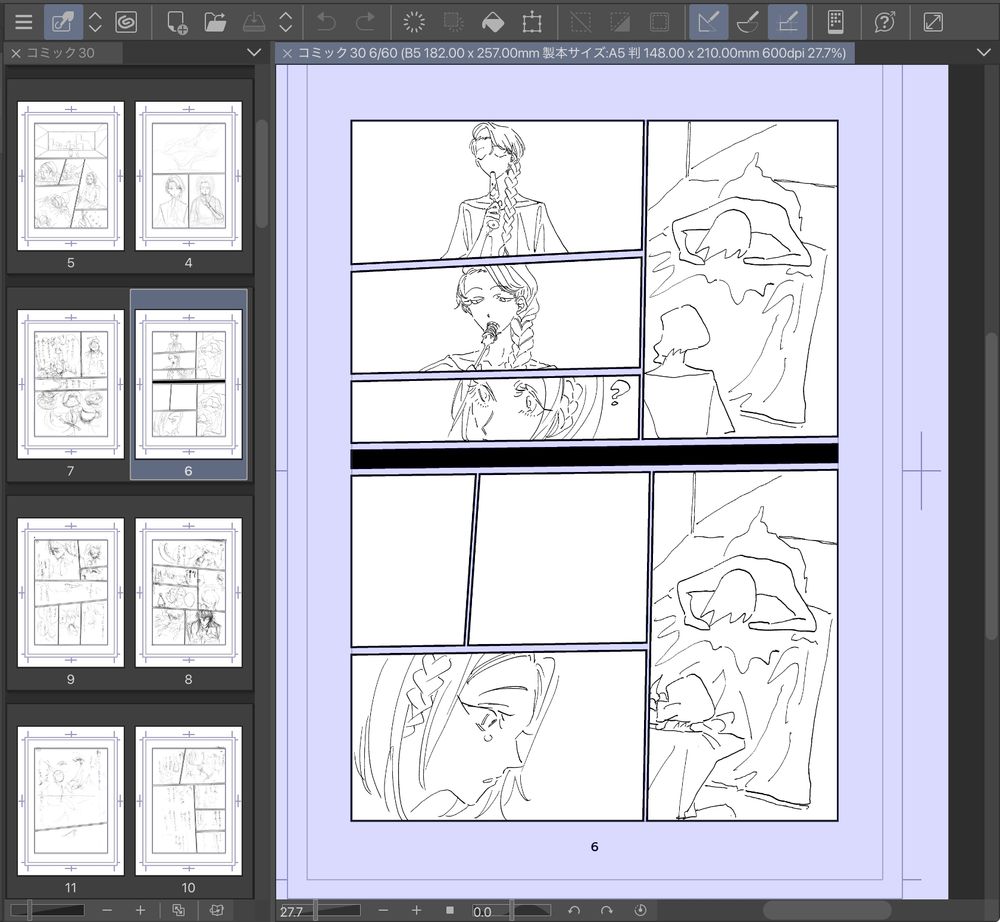Shrink thumbnails with page manager minus button
The width and height of the screenshot is (1000, 922).
pos(107,911)
